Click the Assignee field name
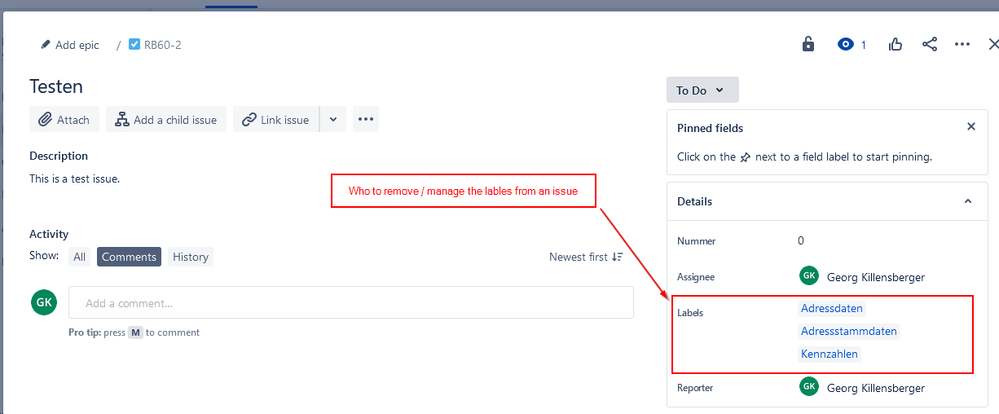The image size is (999, 414). [x=696, y=277]
